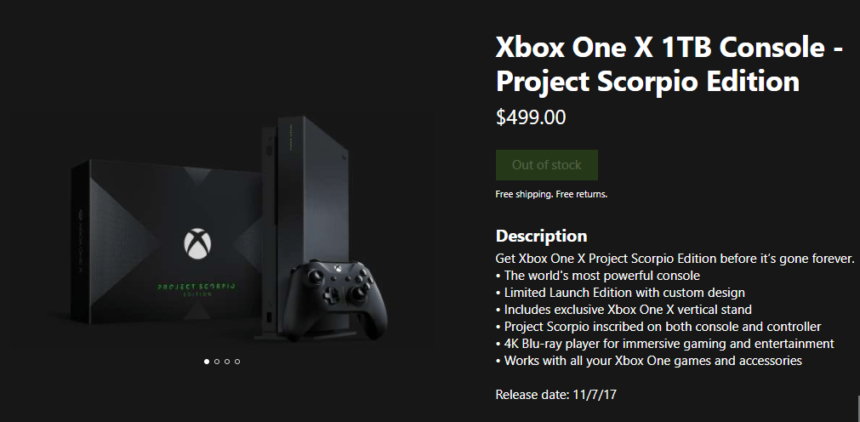
Task: Click the Description heading
Action: [x=541, y=237]
